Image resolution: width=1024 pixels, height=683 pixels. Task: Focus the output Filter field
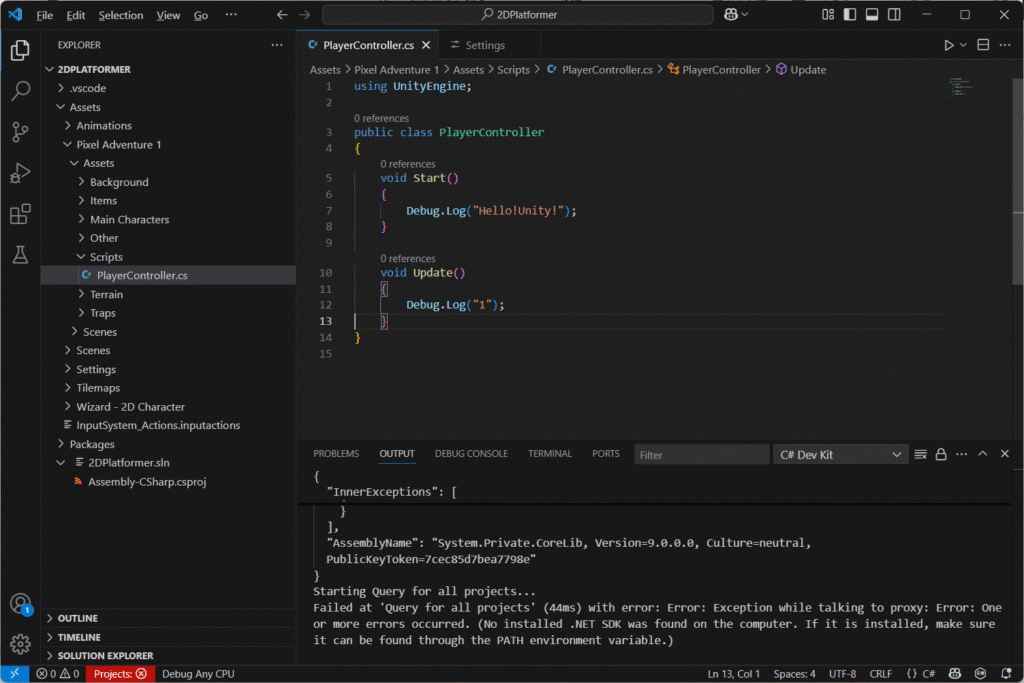click(701, 454)
